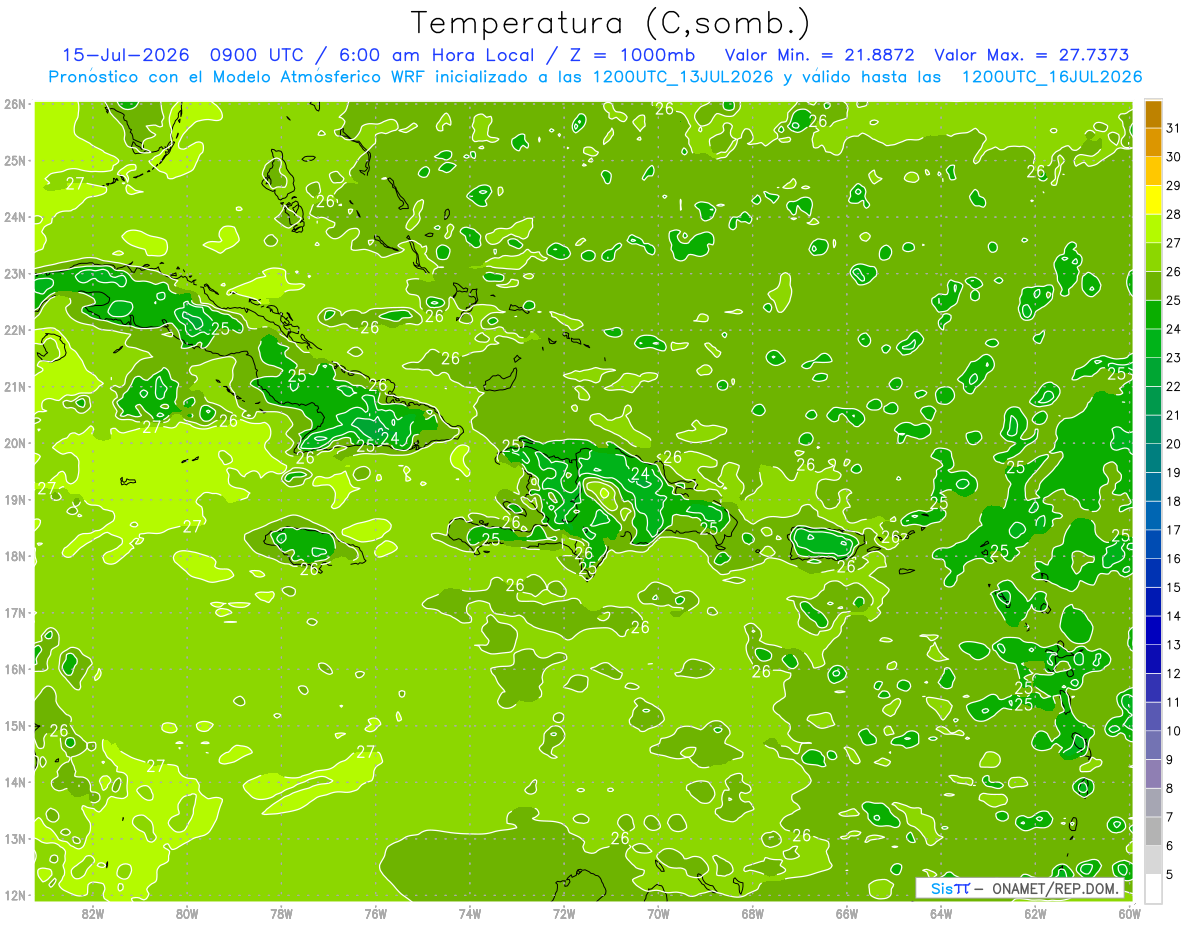Click the 13N latitude axis label
Image resolution: width=1200 pixels, height=927 pixels.
[15, 838]
